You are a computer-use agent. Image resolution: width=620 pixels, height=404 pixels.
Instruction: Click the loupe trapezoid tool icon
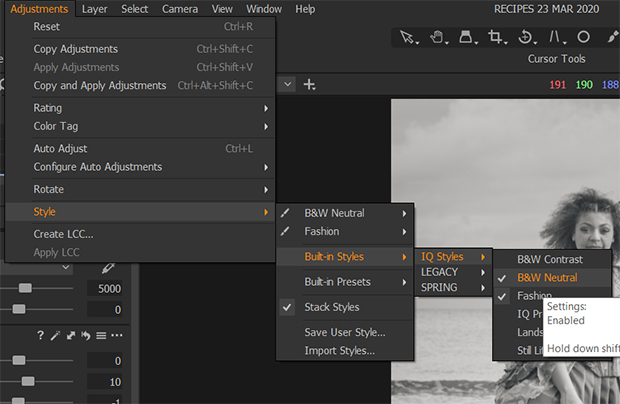point(467,37)
